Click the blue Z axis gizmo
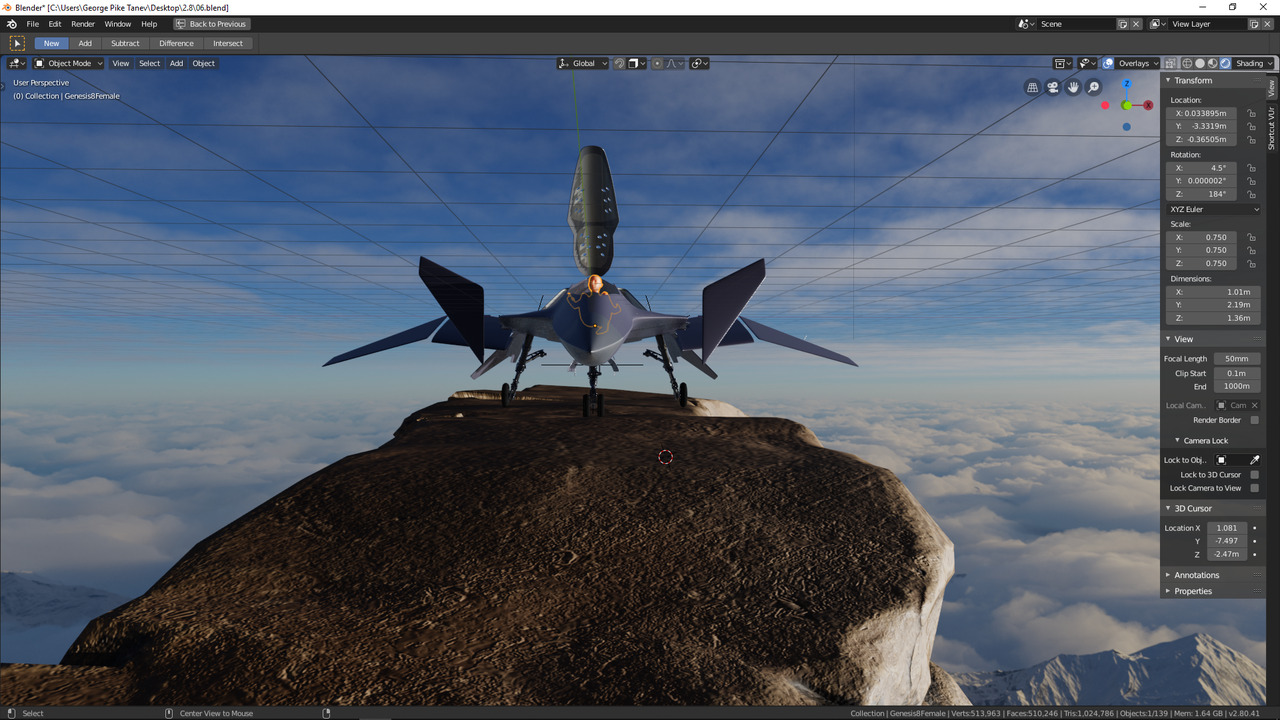Viewport: 1280px width, 720px height. pyautogui.click(x=1126, y=85)
